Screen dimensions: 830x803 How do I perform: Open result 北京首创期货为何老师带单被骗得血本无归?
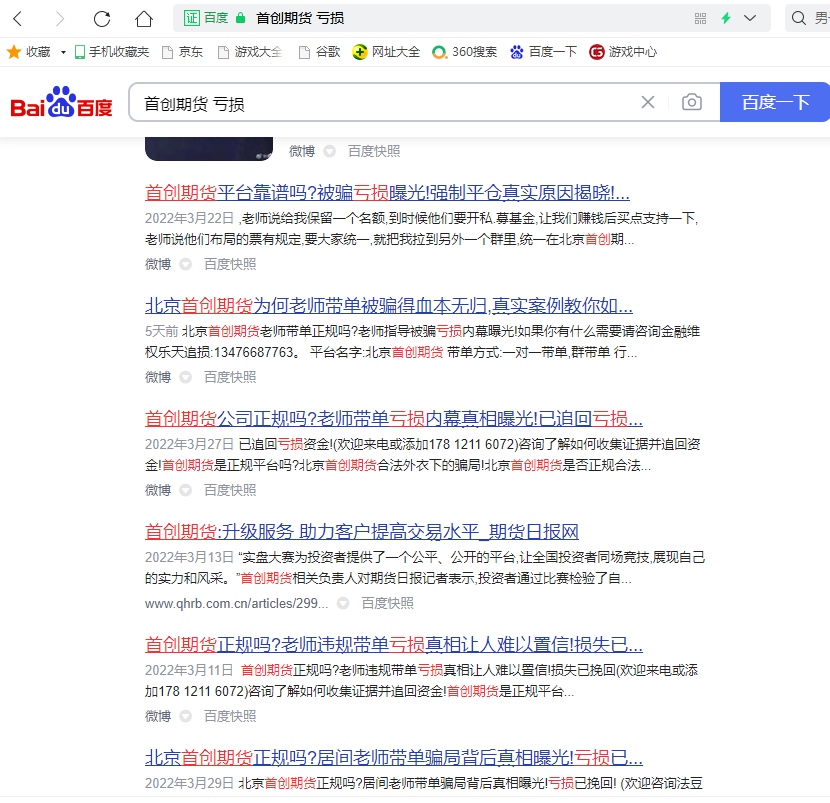[x=389, y=306]
